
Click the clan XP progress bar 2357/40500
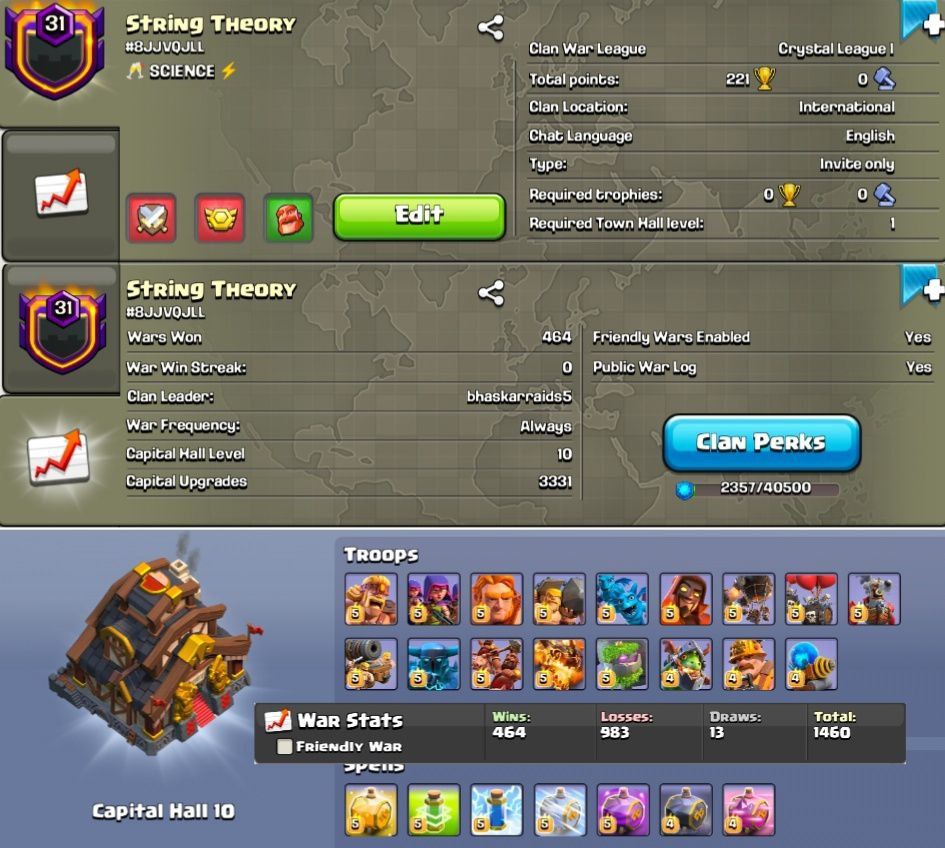point(757,488)
